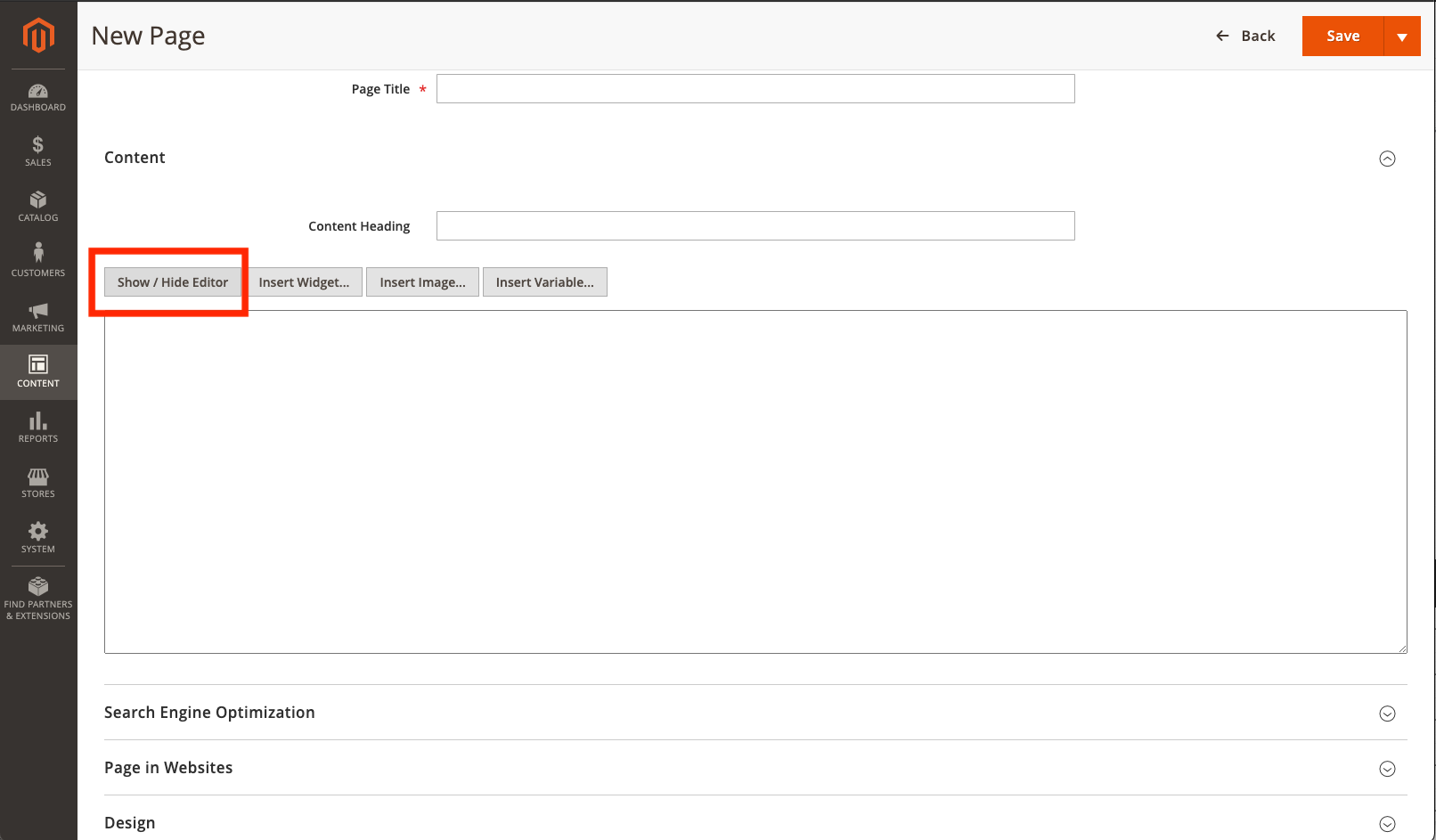Open the Customers person icon menu
The height and width of the screenshot is (840, 1436).
pyautogui.click(x=38, y=261)
